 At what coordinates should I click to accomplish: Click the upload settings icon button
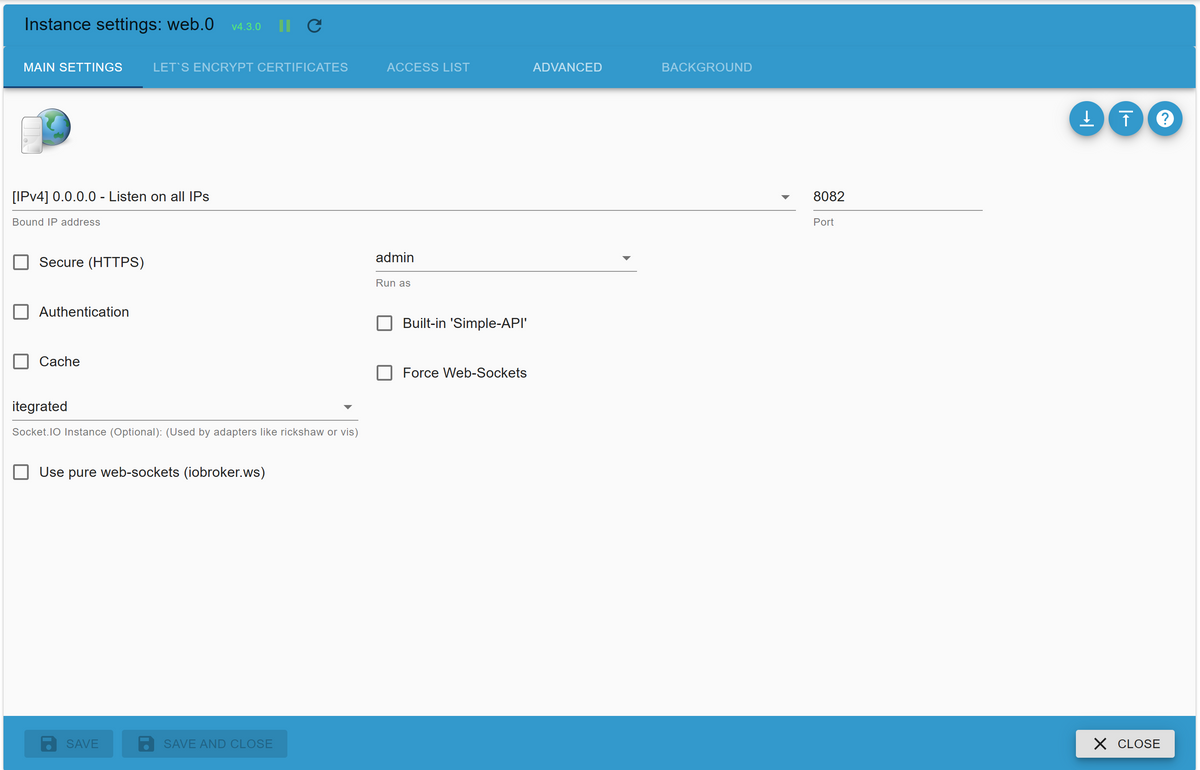(1126, 119)
